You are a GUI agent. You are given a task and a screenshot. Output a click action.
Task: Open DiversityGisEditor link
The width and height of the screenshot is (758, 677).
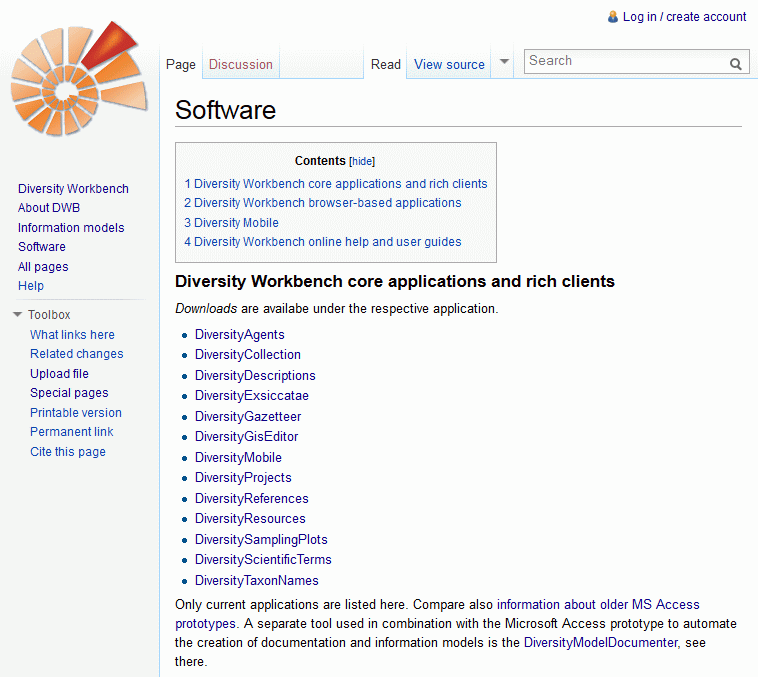point(246,437)
